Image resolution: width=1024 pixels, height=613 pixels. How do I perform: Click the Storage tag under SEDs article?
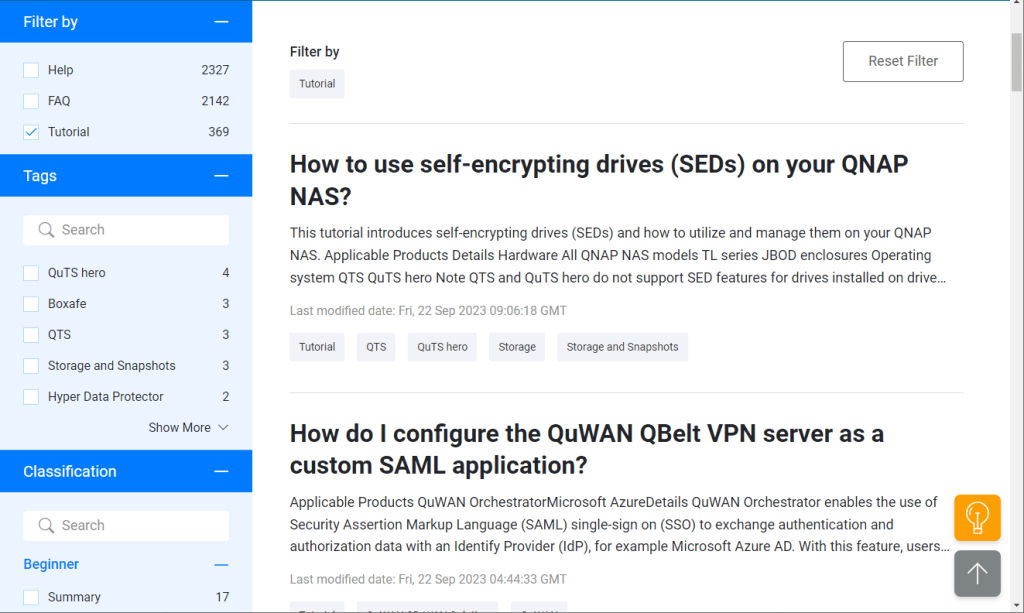517,347
